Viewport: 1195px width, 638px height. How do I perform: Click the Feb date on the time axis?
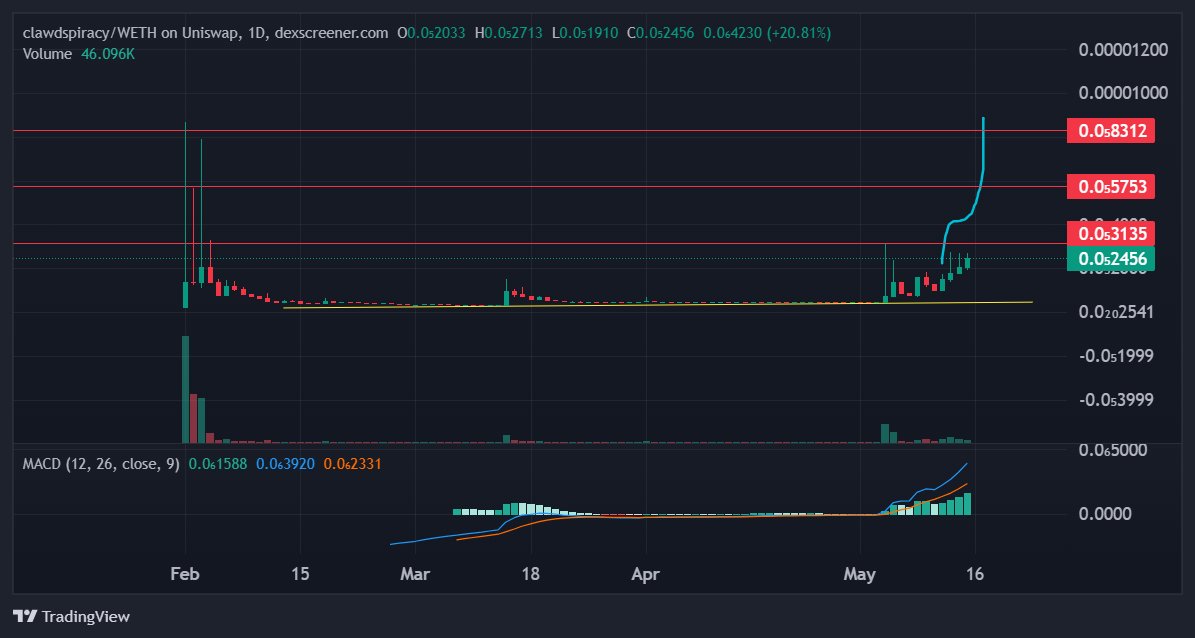point(185,572)
